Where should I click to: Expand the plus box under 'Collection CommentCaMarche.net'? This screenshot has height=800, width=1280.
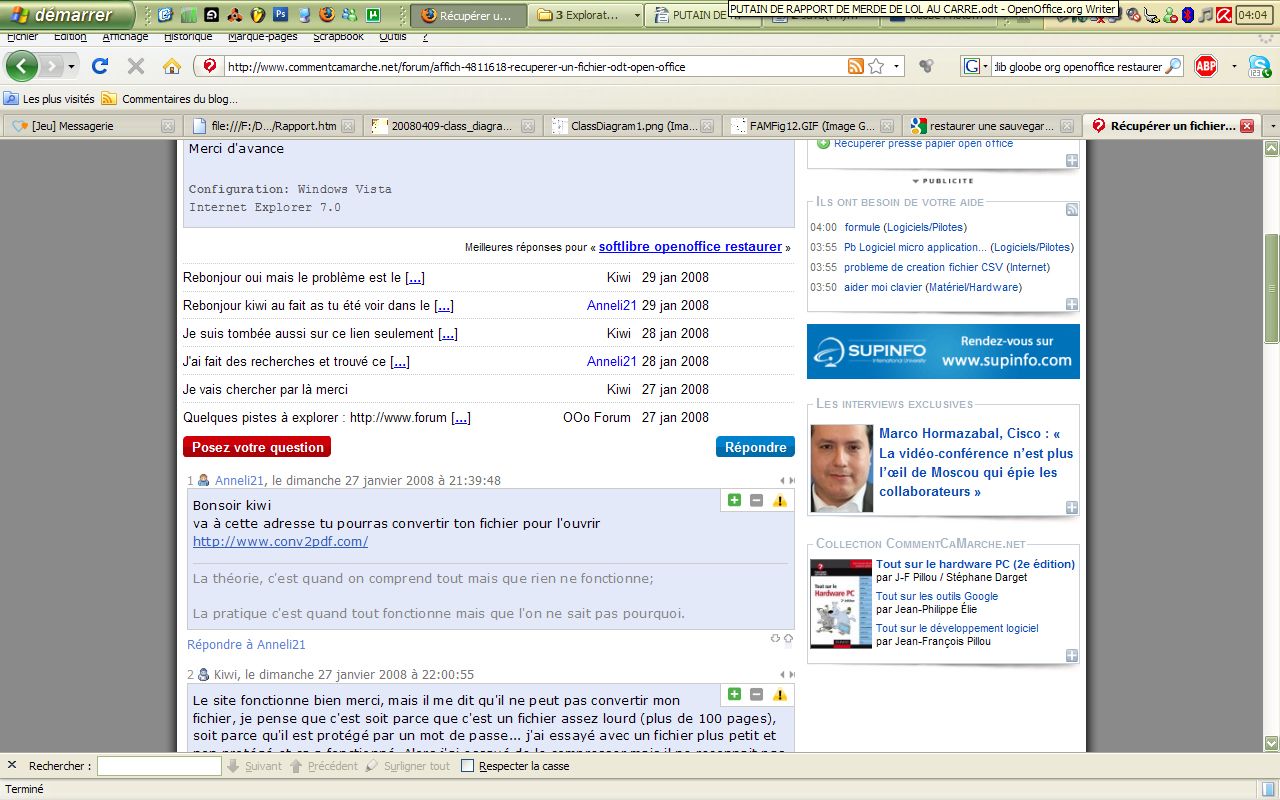[x=1072, y=656]
